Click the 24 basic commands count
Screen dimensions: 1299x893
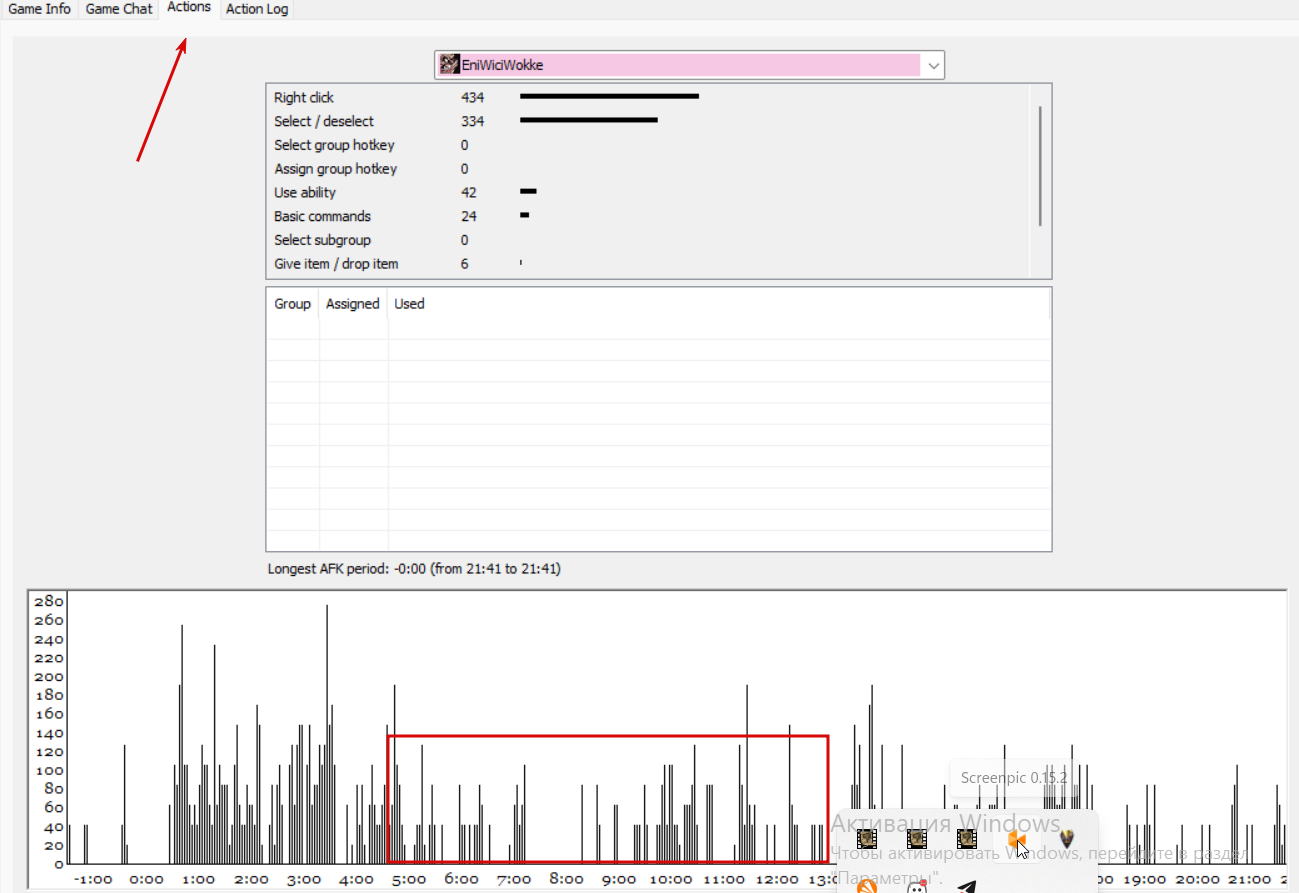point(468,217)
